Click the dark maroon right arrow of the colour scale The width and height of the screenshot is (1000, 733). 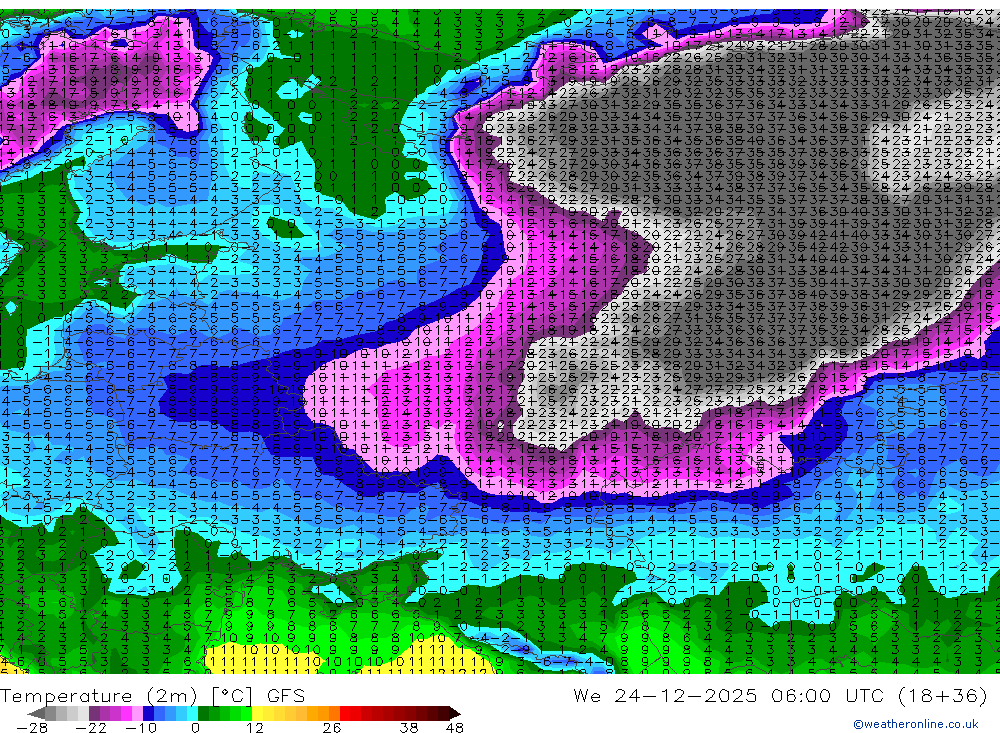pyautogui.click(x=455, y=714)
